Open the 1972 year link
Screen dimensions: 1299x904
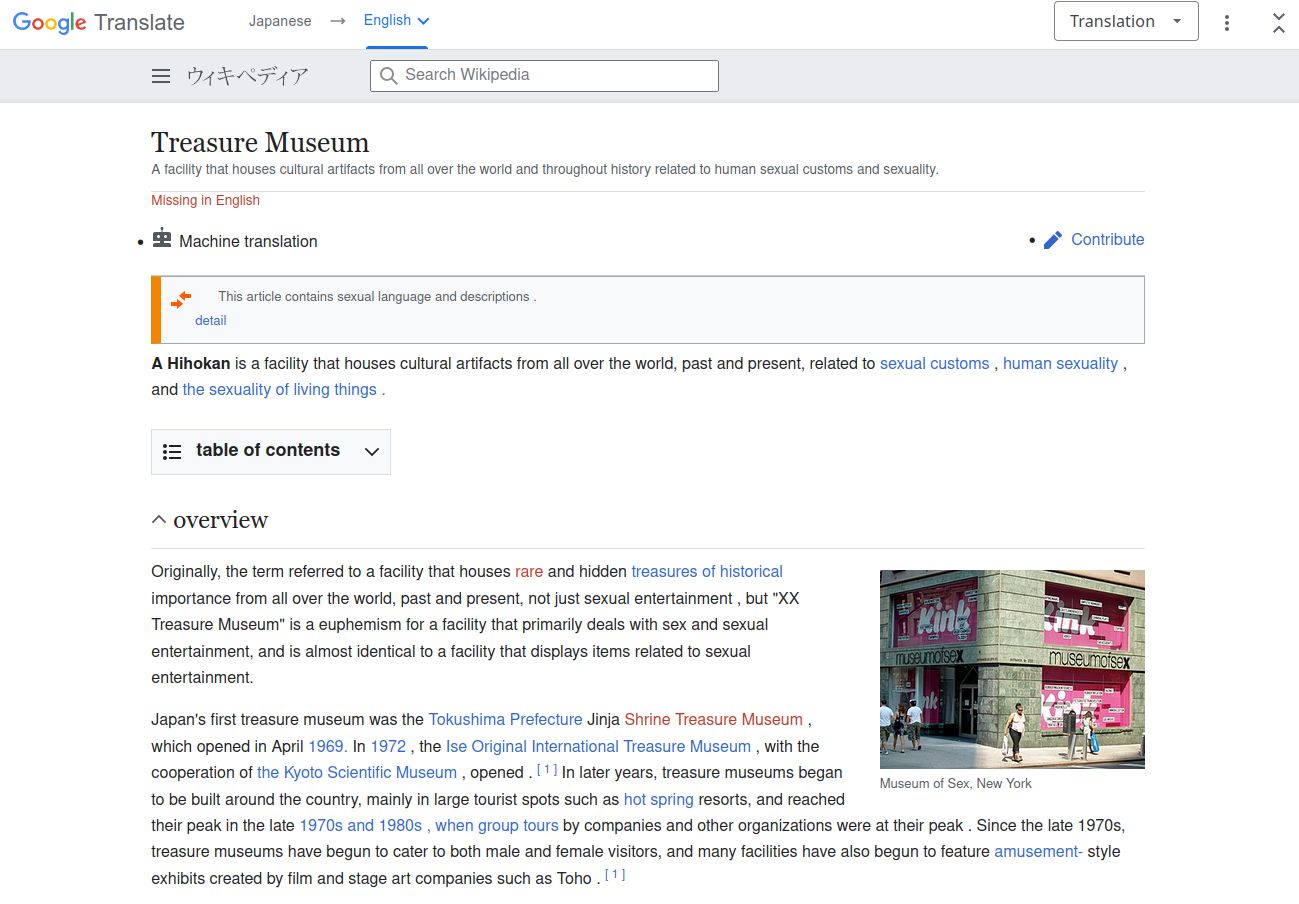[x=389, y=747]
